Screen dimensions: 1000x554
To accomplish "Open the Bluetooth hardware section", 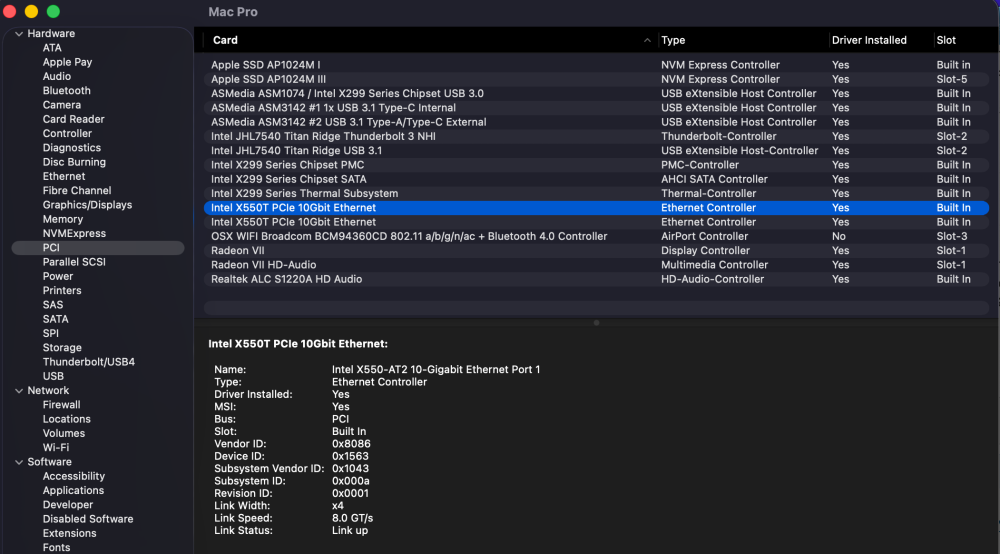I will click(66, 91).
